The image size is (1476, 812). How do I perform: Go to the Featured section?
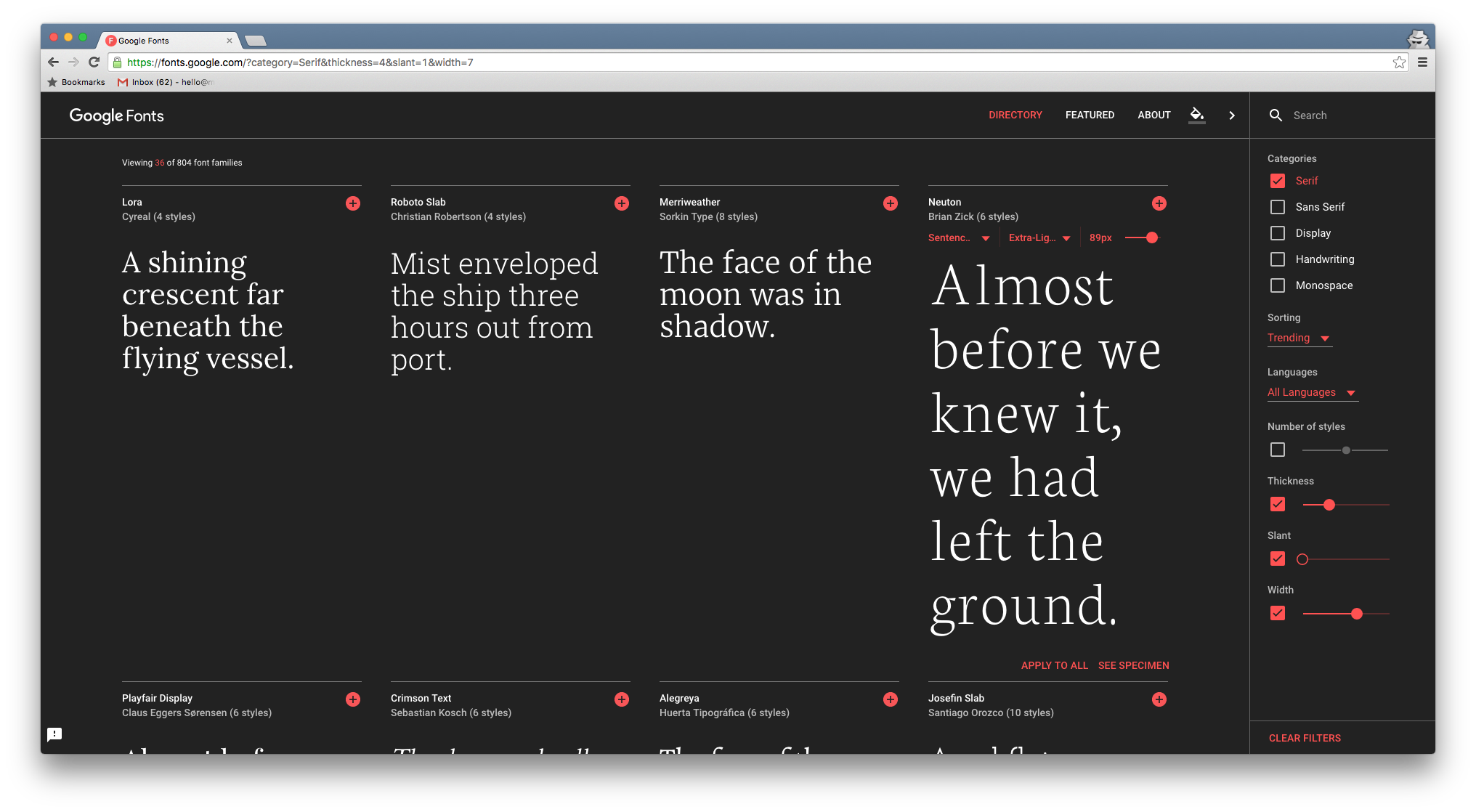pyautogui.click(x=1090, y=115)
